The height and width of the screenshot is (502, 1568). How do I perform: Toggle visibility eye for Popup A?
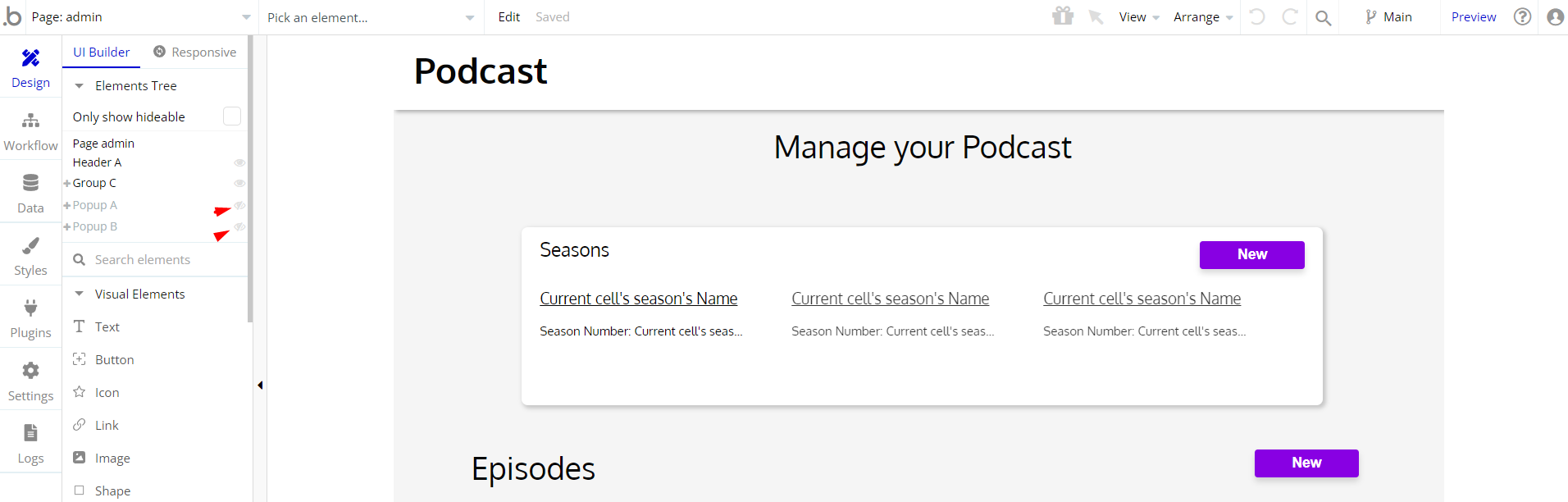239,205
